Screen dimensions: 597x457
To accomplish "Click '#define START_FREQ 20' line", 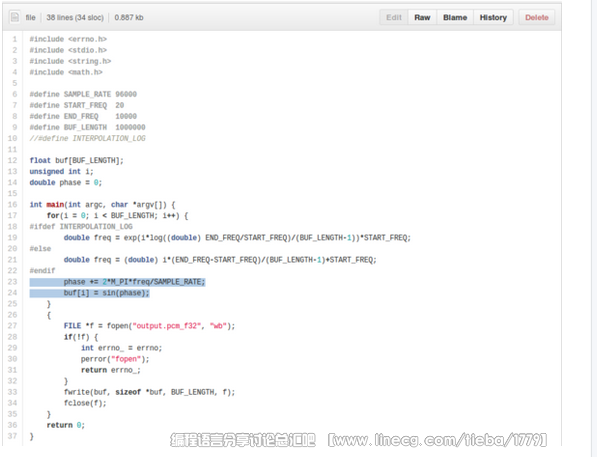I will pyautogui.click(x=77, y=105).
